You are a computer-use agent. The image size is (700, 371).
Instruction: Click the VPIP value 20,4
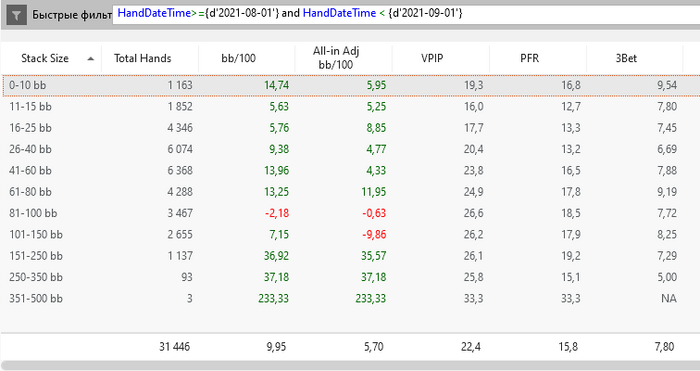(473, 149)
